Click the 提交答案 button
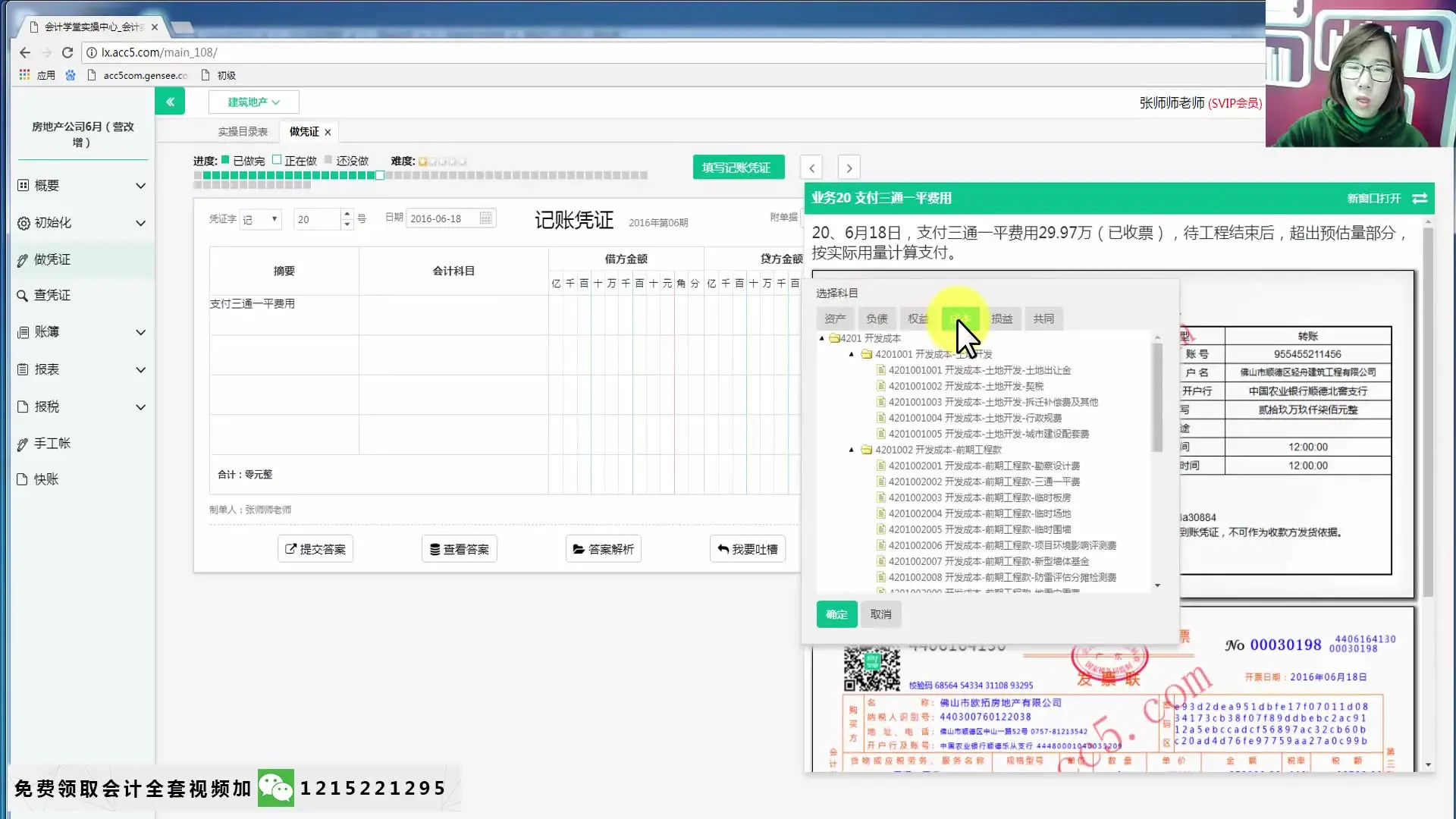The image size is (1456, 819). (x=315, y=549)
